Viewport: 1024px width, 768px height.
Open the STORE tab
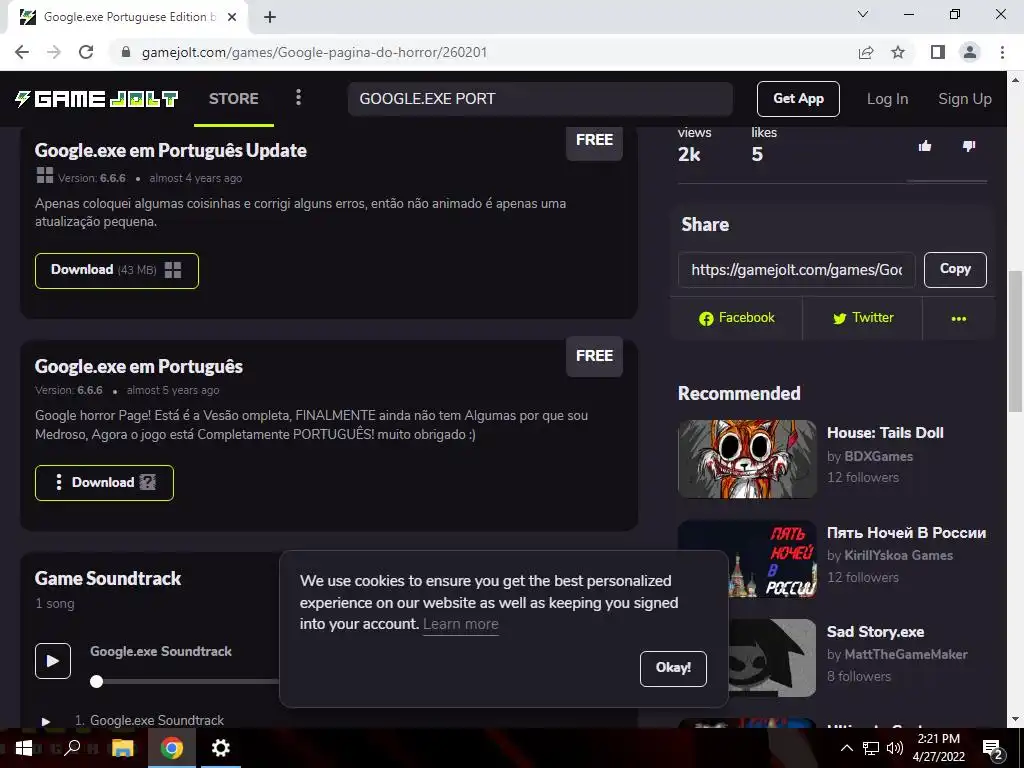tap(234, 99)
